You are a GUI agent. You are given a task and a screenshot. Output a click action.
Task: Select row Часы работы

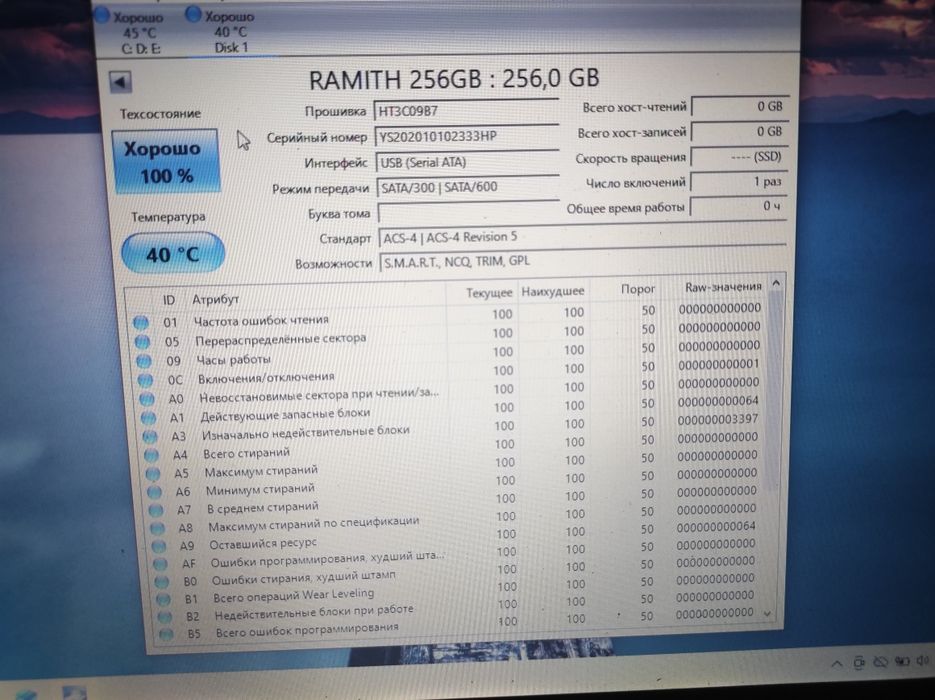tap(450, 354)
